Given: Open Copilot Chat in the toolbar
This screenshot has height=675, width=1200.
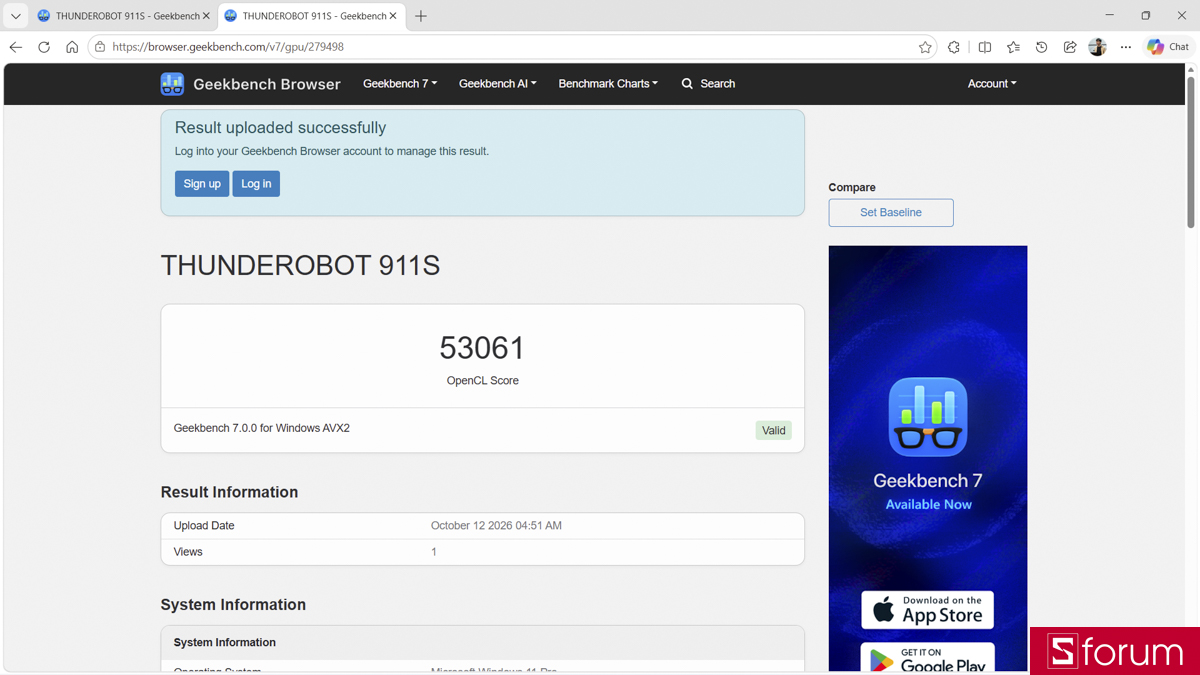Looking at the screenshot, I should click(x=1168, y=47).
